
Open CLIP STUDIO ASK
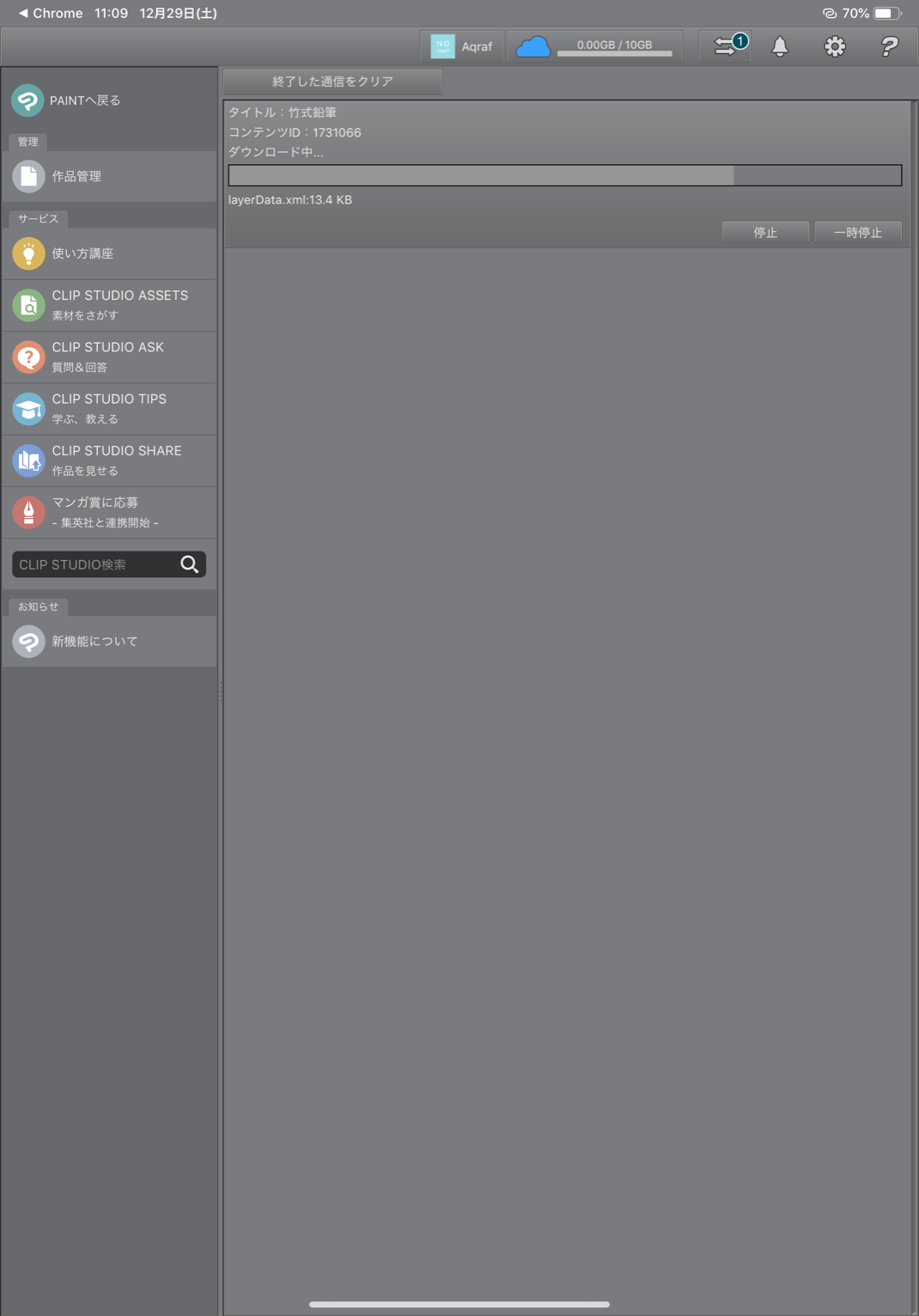109,357
